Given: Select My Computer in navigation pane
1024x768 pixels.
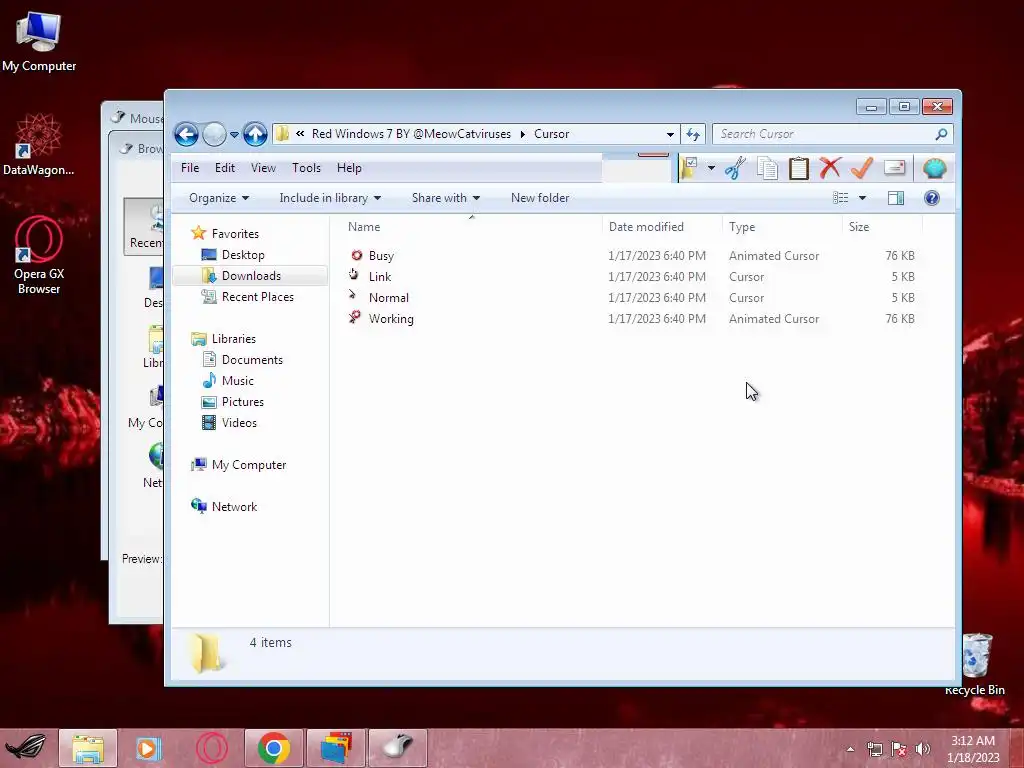Looking at the screenshot, I should 249,465.
